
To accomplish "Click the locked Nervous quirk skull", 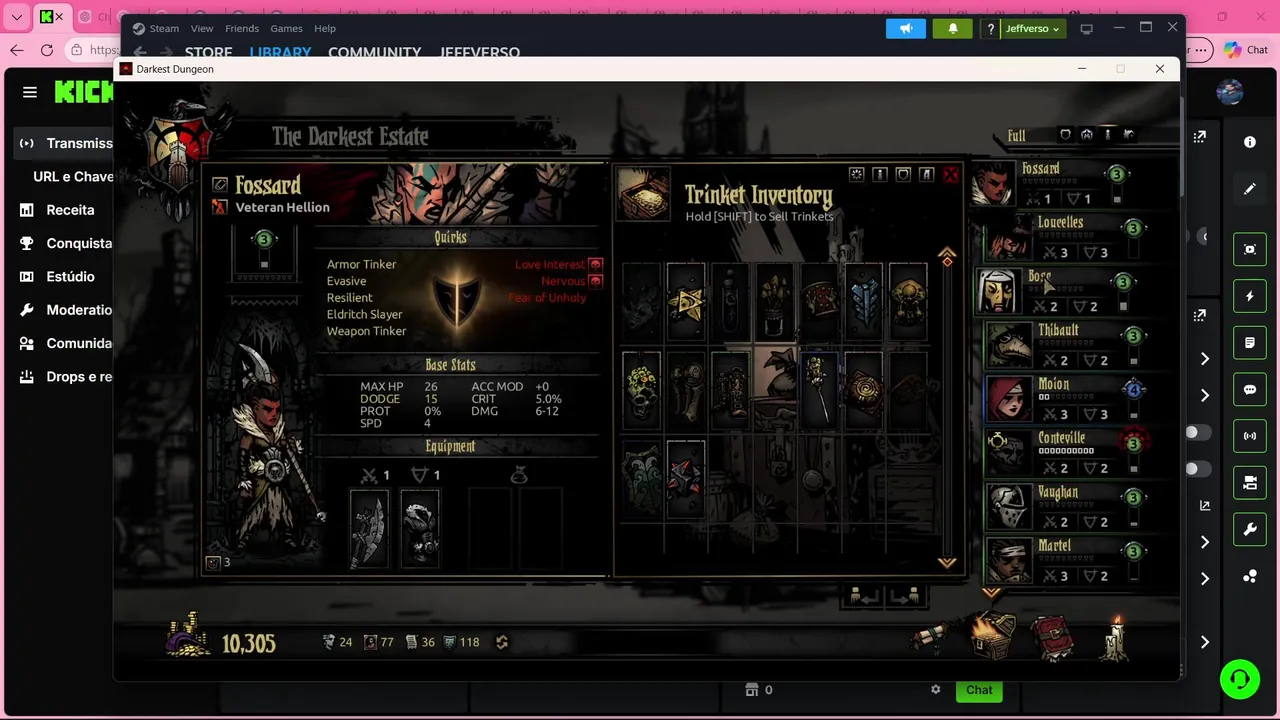I will 595,281.
